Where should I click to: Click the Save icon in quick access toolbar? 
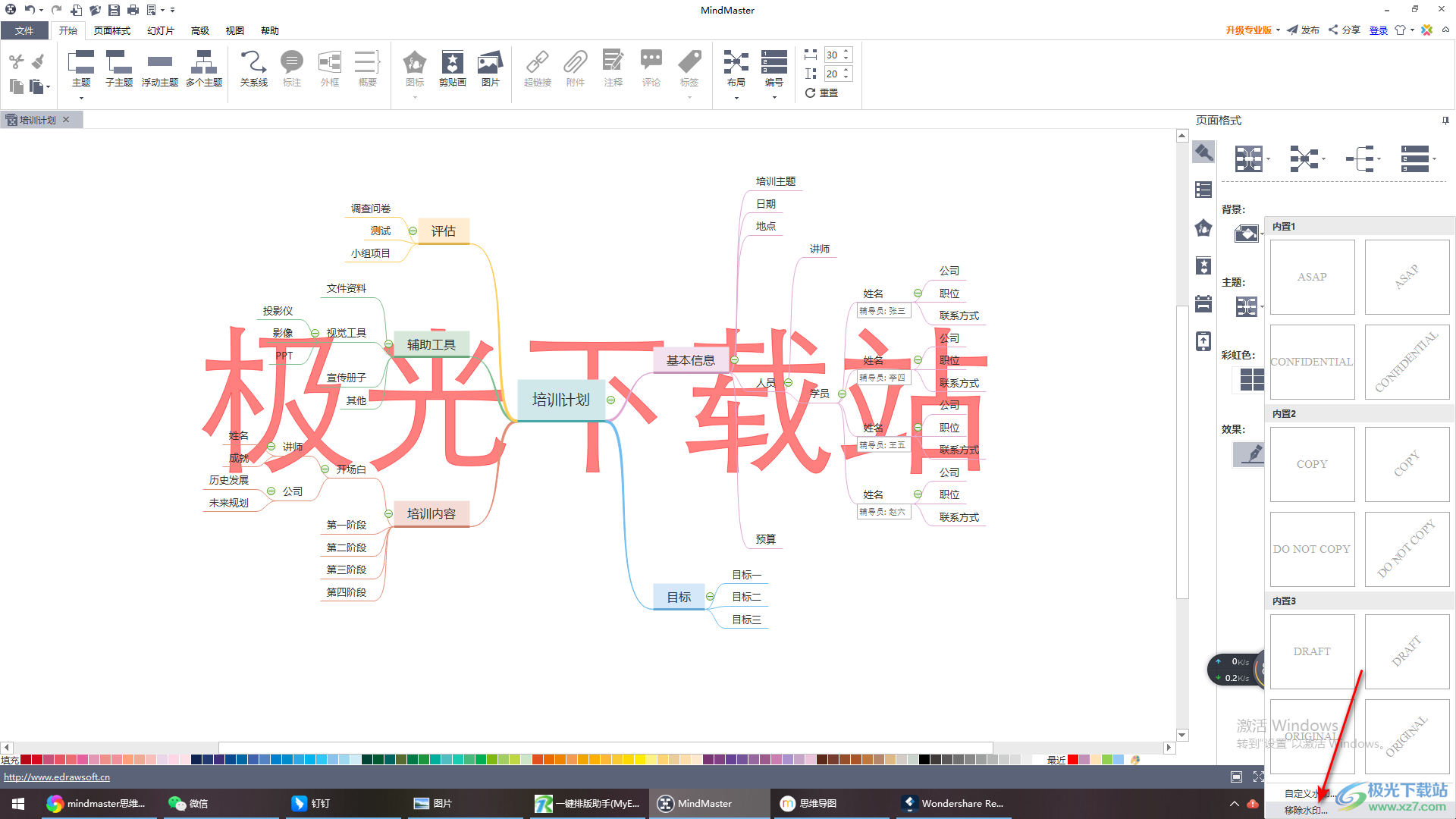coord(114,10)
